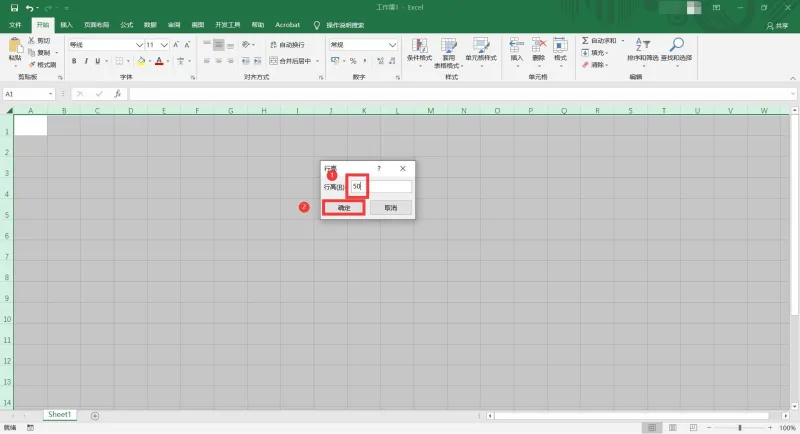Viewport: 800px width, 434px height.
Task: Toggle align text right
Action: [x=231, y=61]
